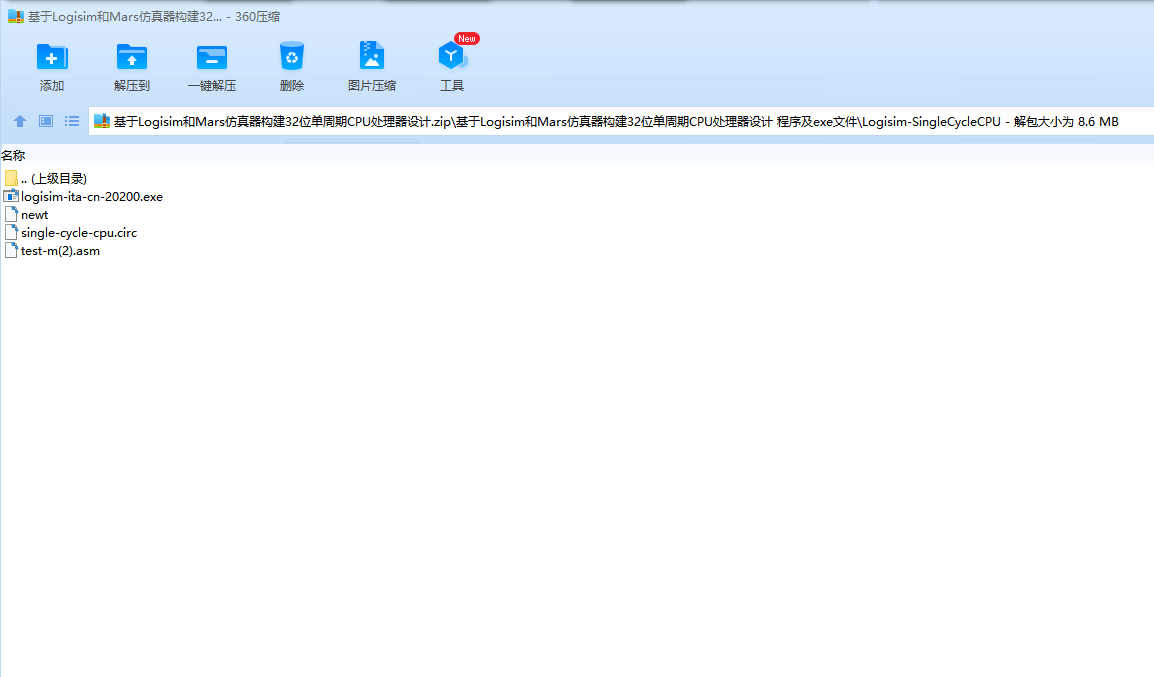Select the file named newt
This screenshot has height=677, width=1154.
(35, 215)
